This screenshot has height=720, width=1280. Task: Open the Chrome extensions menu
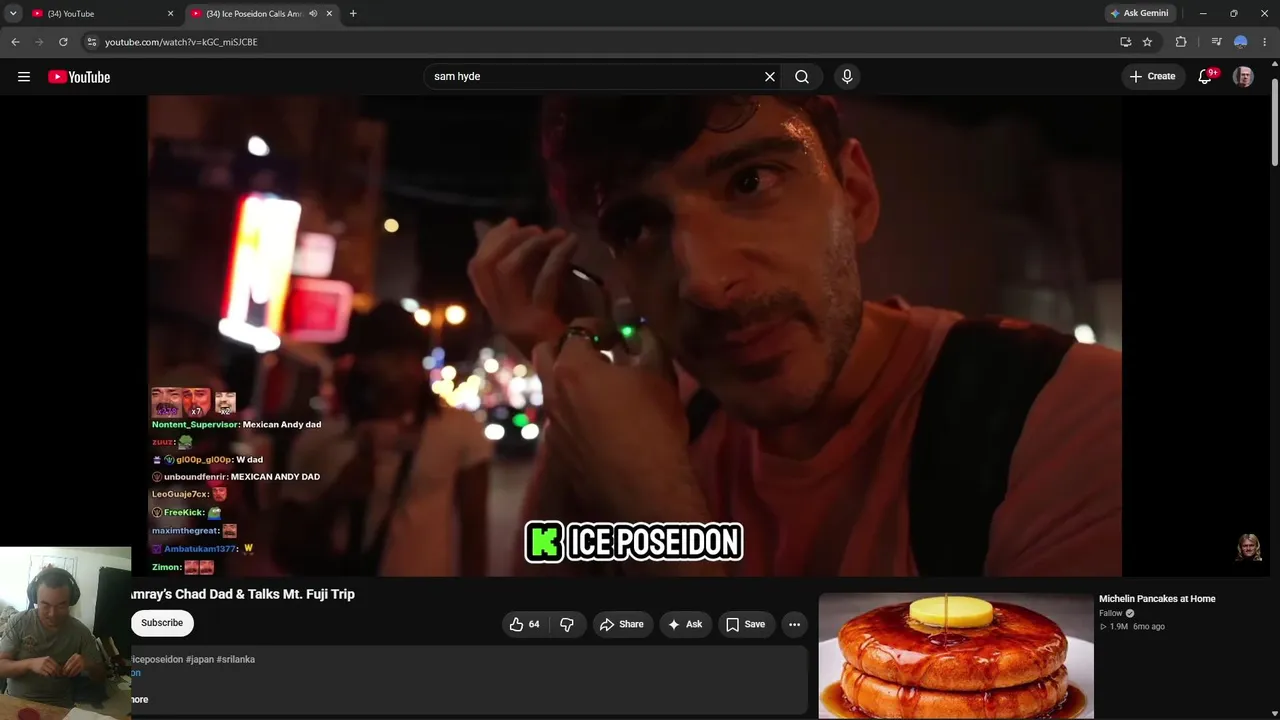coord(1181,42)
